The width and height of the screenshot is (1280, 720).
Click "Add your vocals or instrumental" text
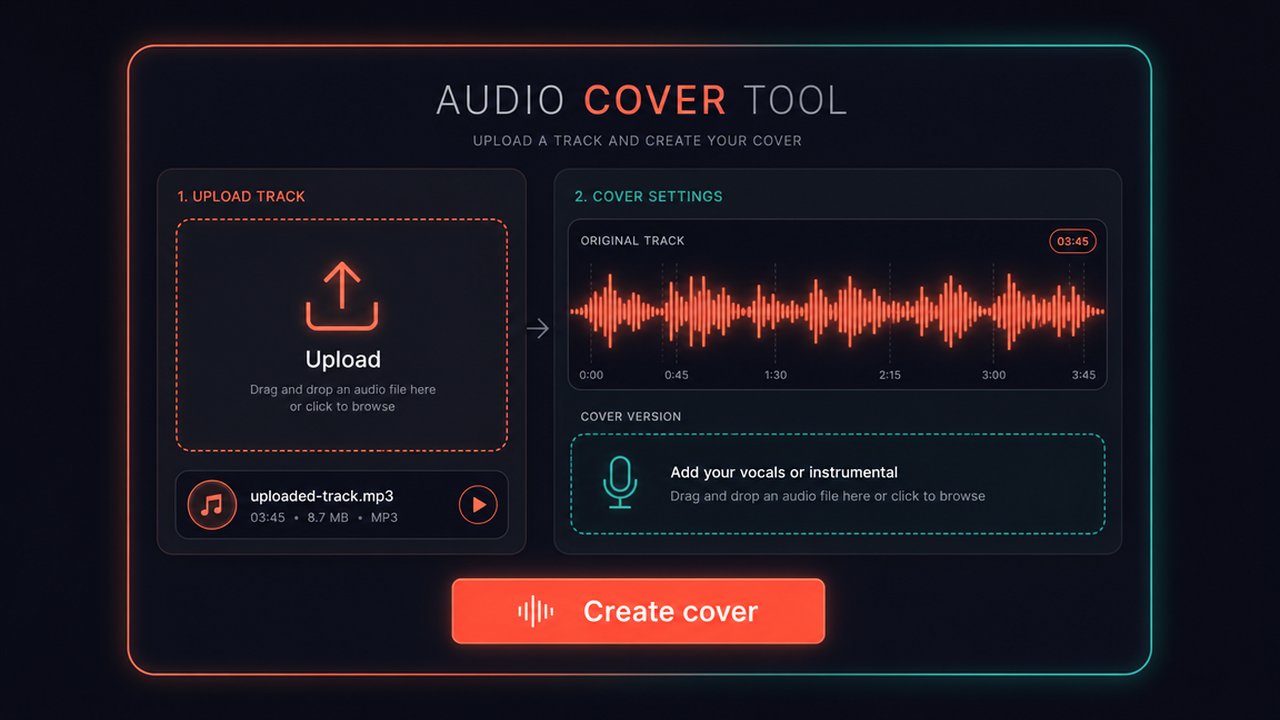click(784, 472)
